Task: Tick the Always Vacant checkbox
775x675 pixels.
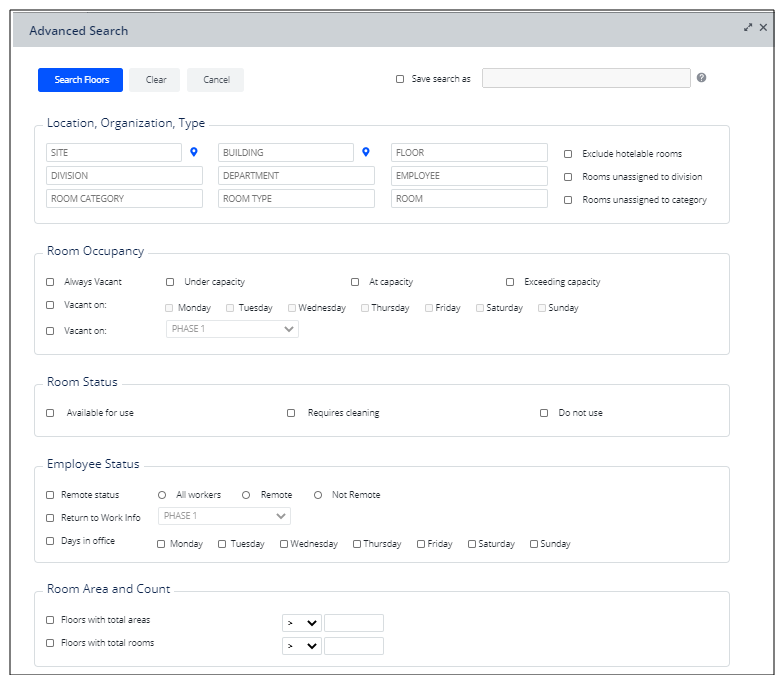Action: click(x=50, y=282)
